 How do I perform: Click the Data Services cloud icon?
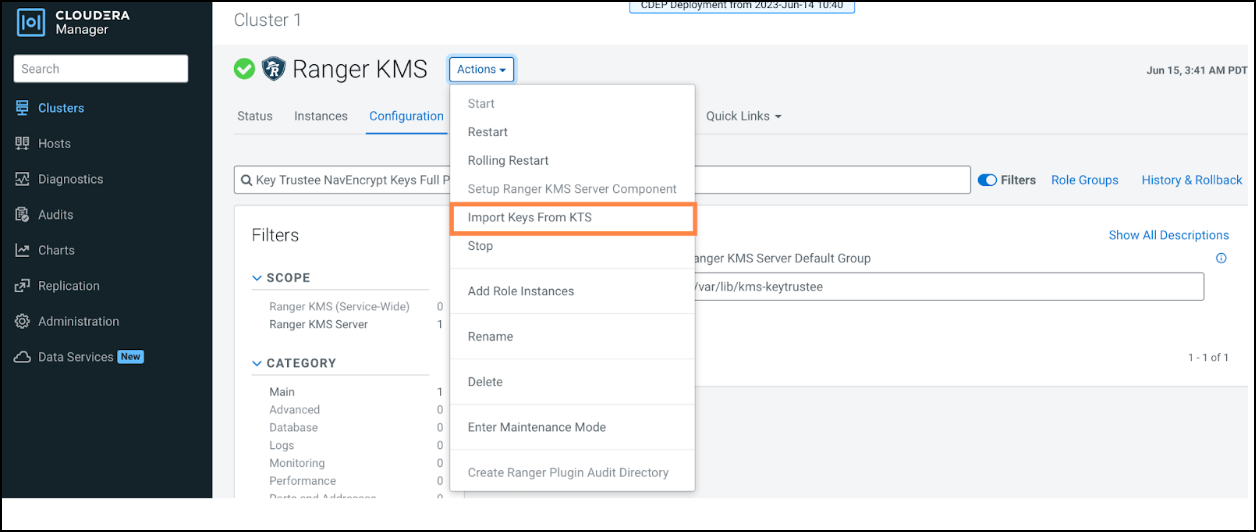pos(22,357)
